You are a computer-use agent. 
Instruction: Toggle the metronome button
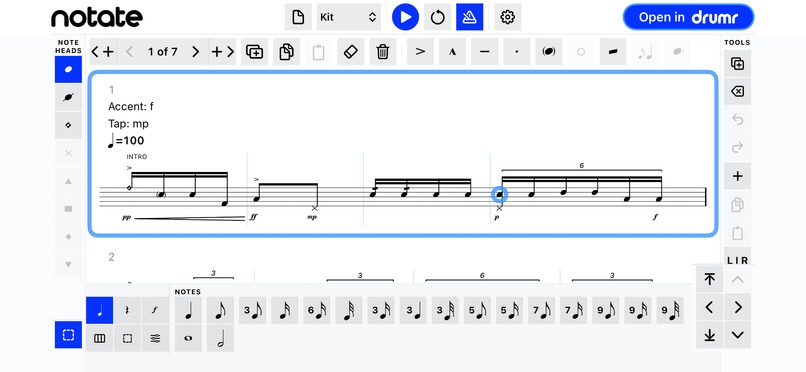click(469, 17)
